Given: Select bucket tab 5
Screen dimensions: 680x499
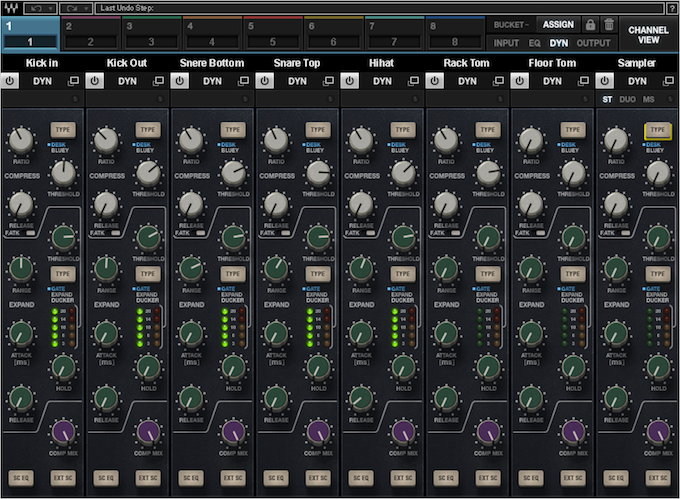Looking at the screenshot, I should coord(273,34).
